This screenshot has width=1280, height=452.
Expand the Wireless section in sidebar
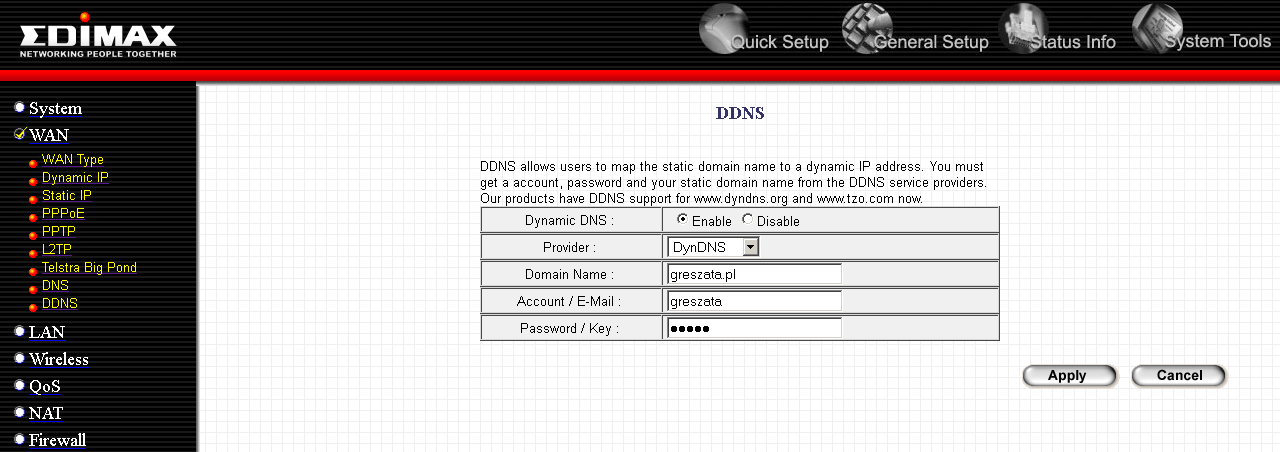59,359
